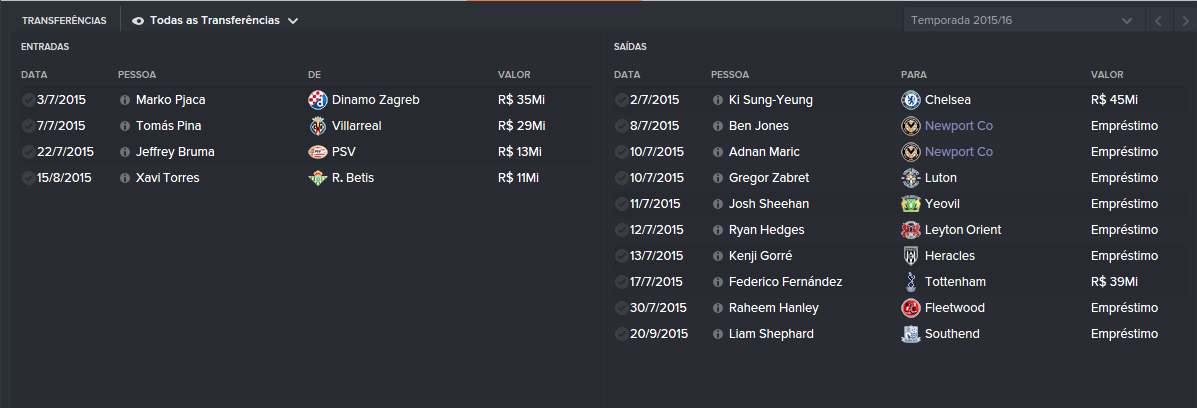The width and height of the screenshot is (1197, 408).
Task: Sort saídas by the Para column header
Action: (913, 75)
